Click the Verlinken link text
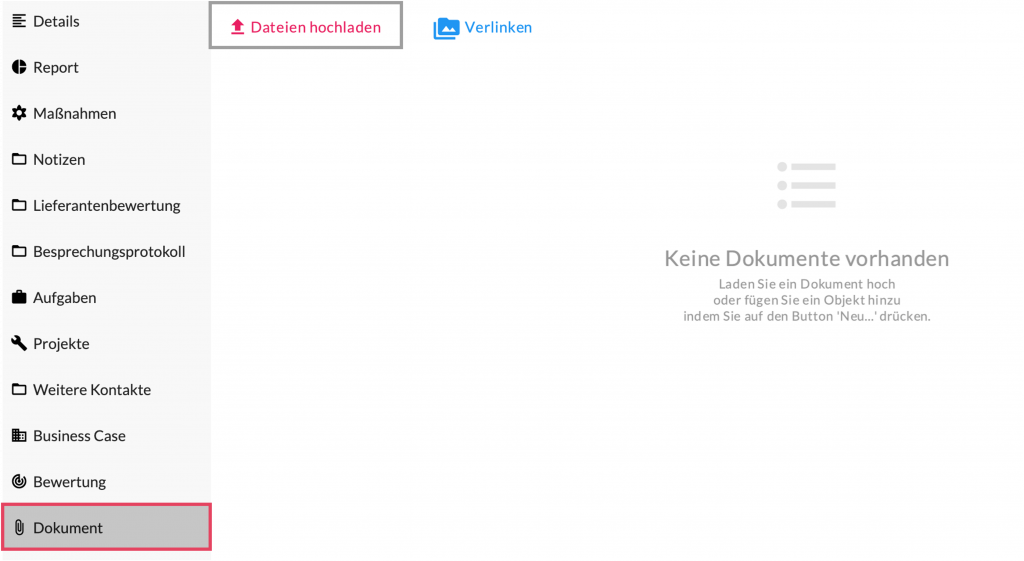Screen dimensions: 1024x561 point(498,27)
